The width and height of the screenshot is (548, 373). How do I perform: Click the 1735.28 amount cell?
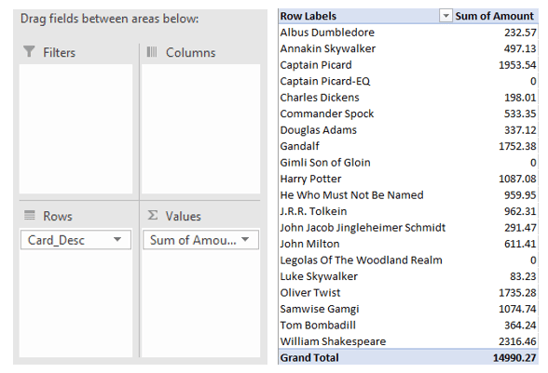pyautogui.click(x=517, y=292)
